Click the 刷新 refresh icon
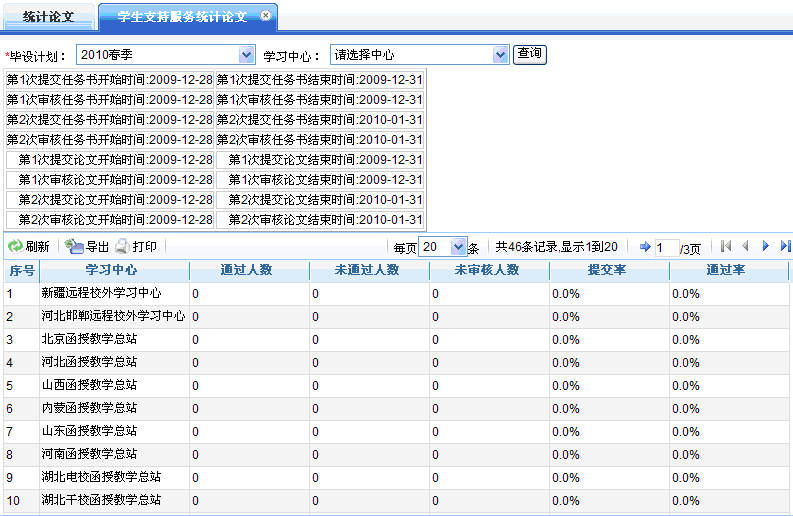Screen dimensions: 793x516 16,246
